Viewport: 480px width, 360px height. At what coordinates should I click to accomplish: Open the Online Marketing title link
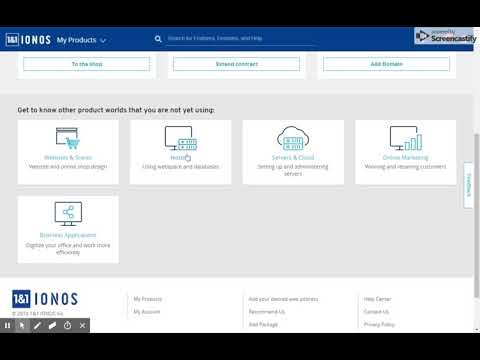click(x=406, y=157)
